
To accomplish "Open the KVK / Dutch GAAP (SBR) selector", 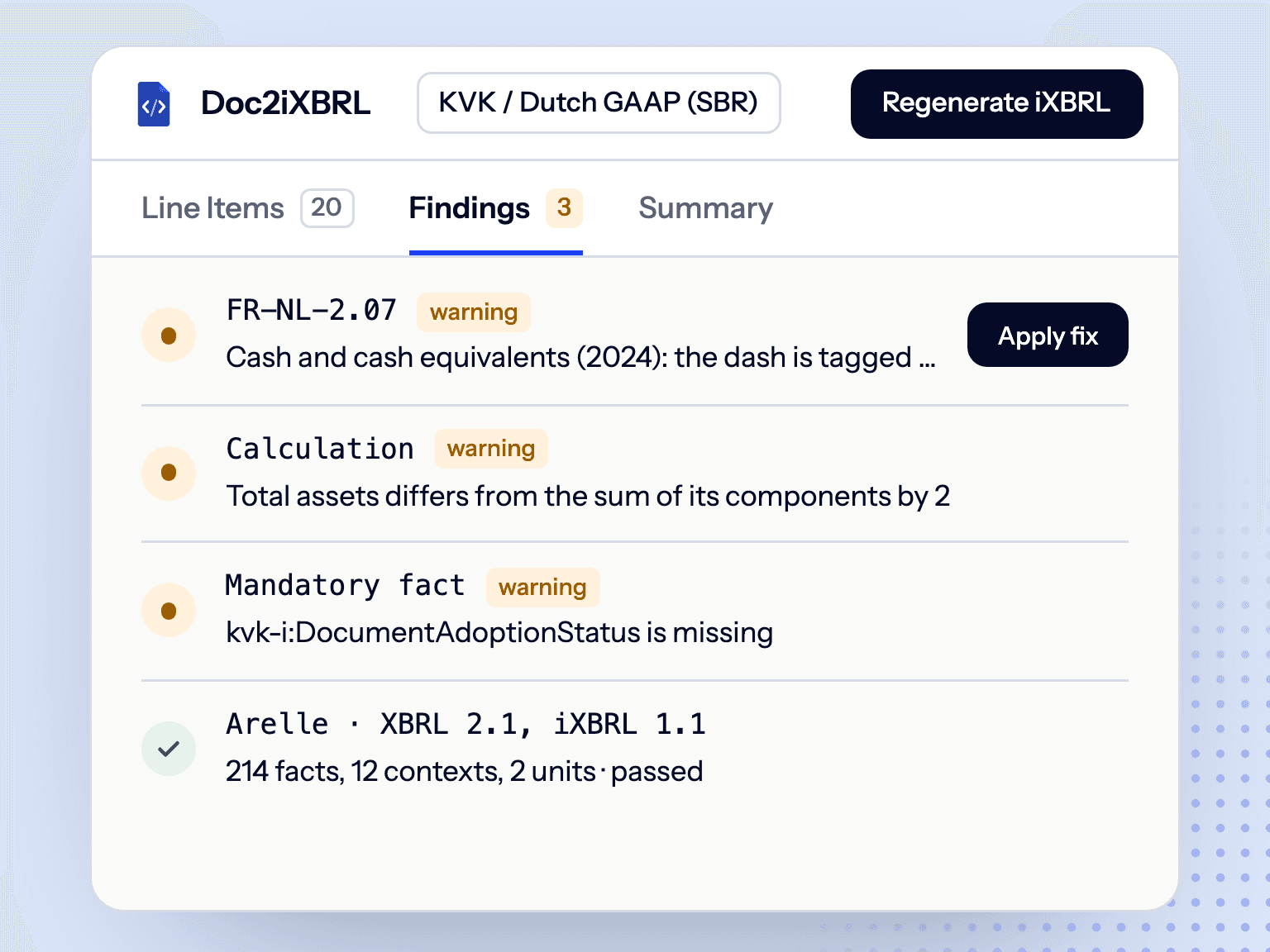I will coord(599,102).
